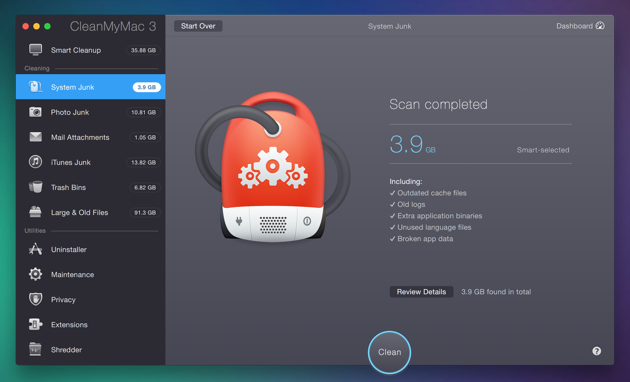Click the Dashboard gauge icon

(x=600, y=26)
